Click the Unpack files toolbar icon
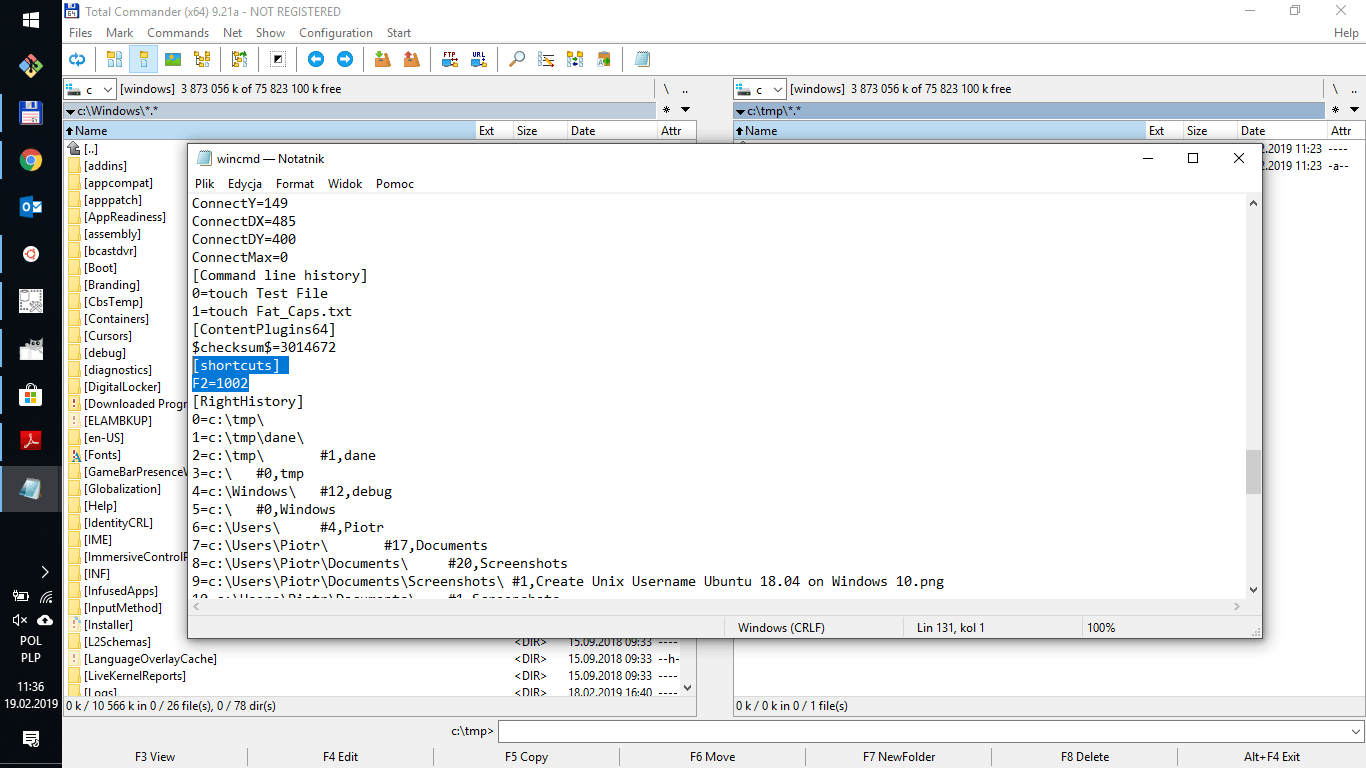This screenshot has height=768, width=1366. [x=412, y=59]
